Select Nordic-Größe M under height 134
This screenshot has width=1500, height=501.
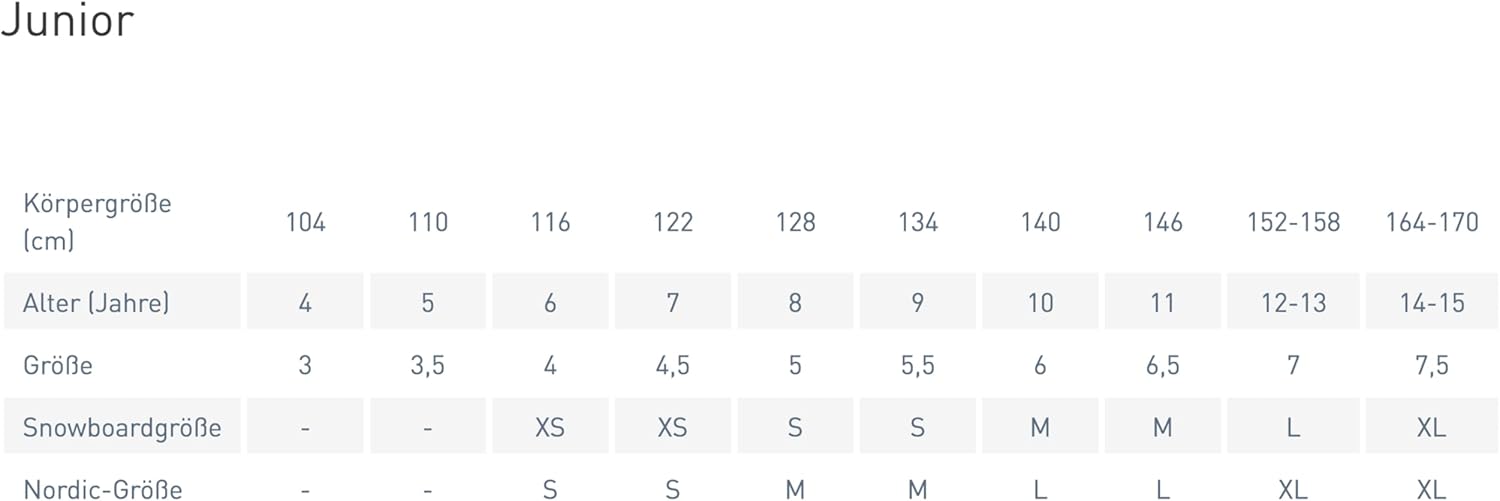917,489
